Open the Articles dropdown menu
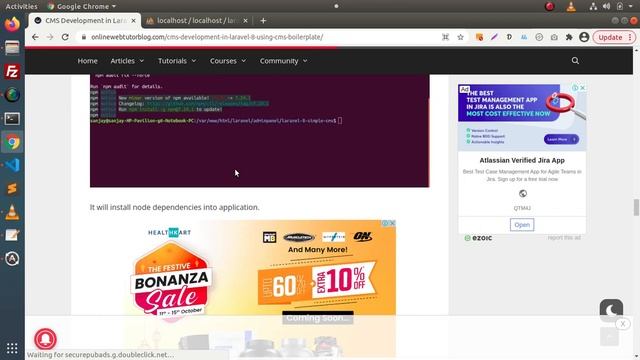 click(x=127, y=61)
